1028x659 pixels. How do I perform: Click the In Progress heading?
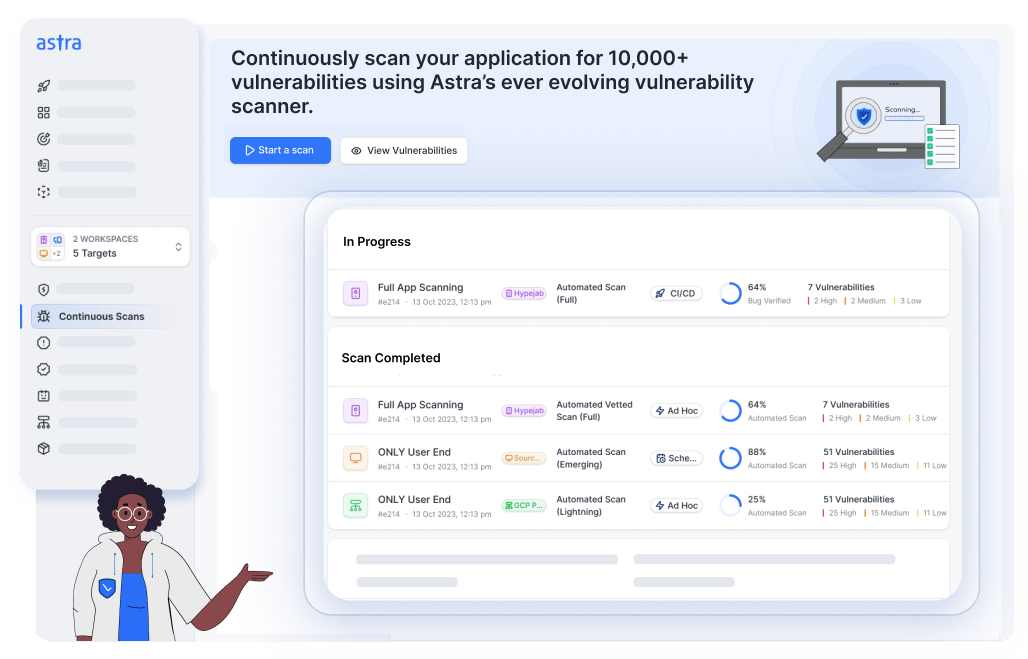tap(377, 242)
